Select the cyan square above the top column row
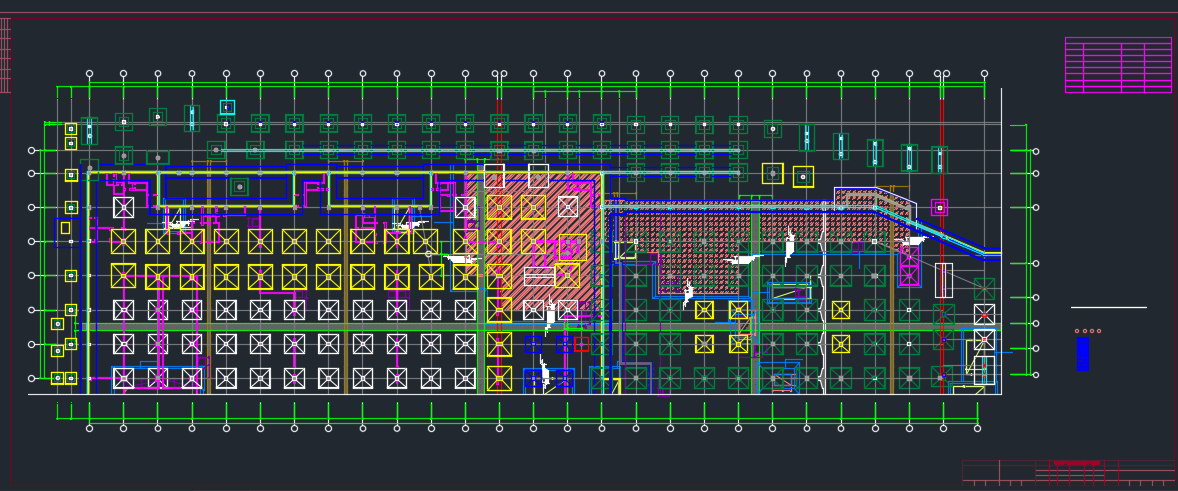This screenshot has width=1178, height=491. tap(227, 107)
